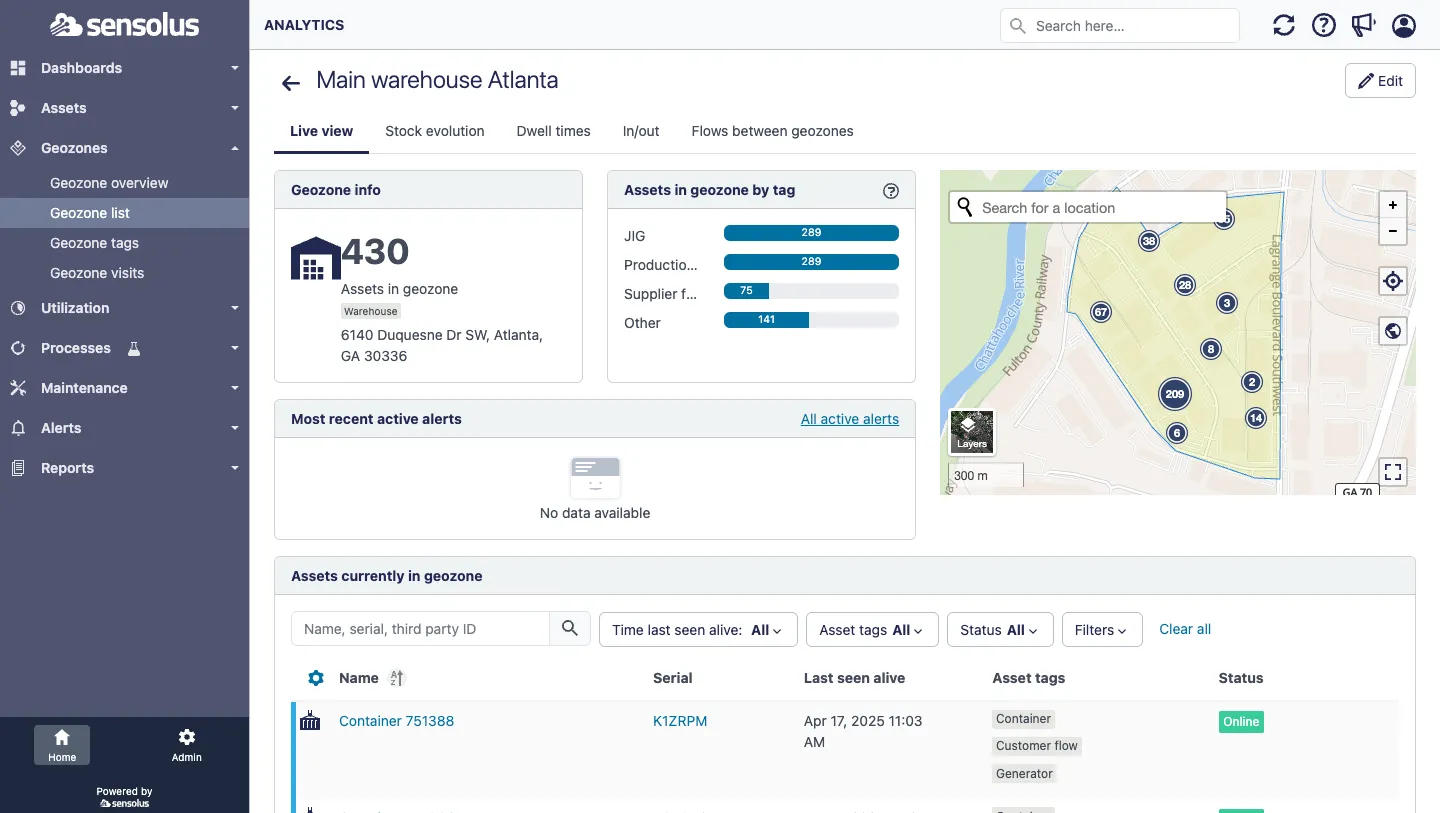Open the Asset tags filter dropdown

point(872,630)
